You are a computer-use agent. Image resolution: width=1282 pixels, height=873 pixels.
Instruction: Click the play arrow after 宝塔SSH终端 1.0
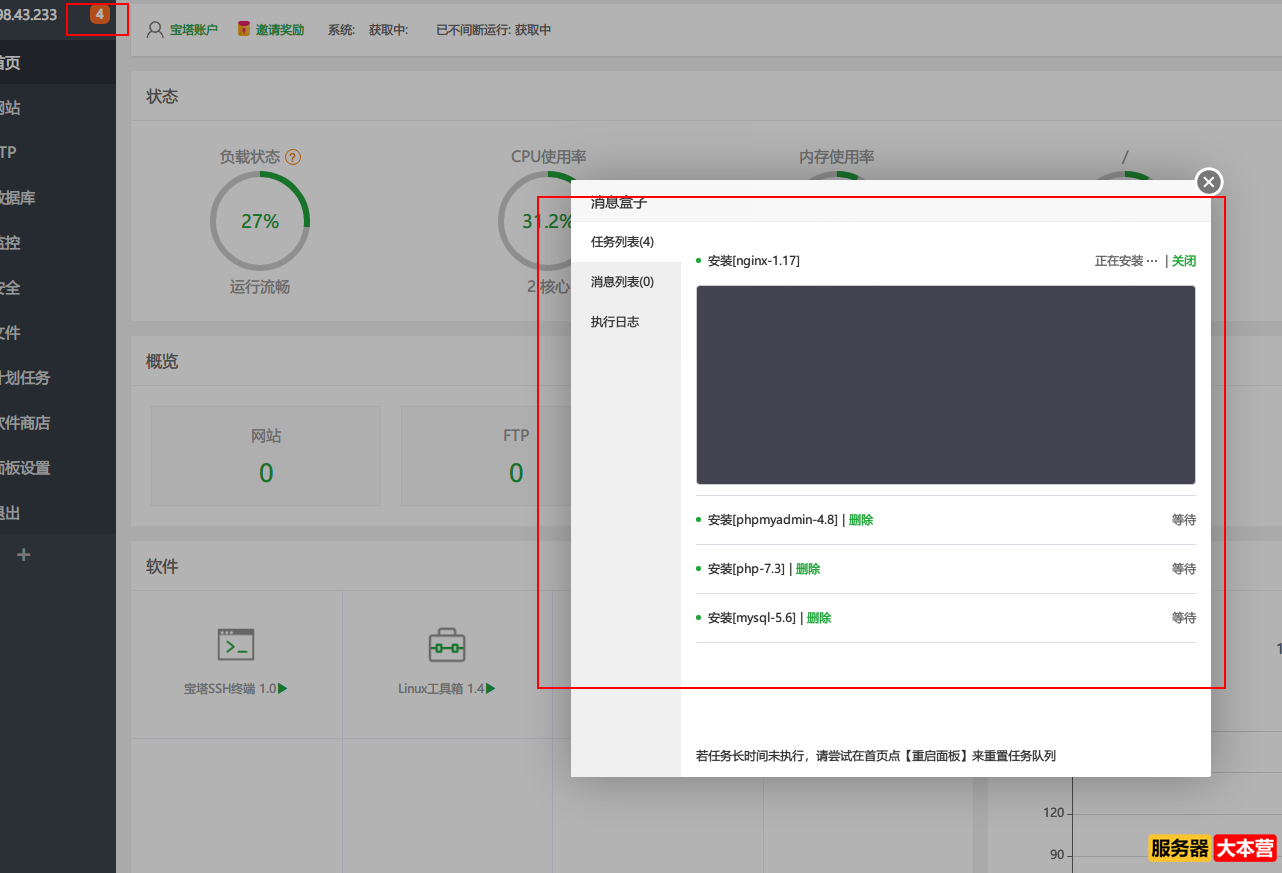pos(283,689)
